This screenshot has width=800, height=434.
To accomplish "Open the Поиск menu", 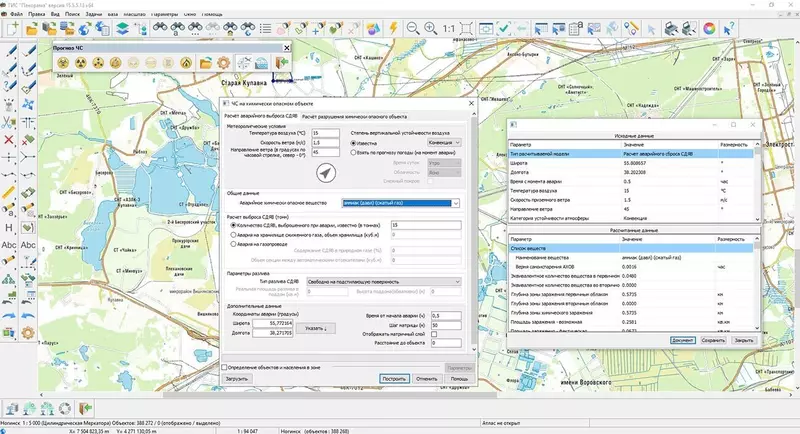I will [72, 14].
